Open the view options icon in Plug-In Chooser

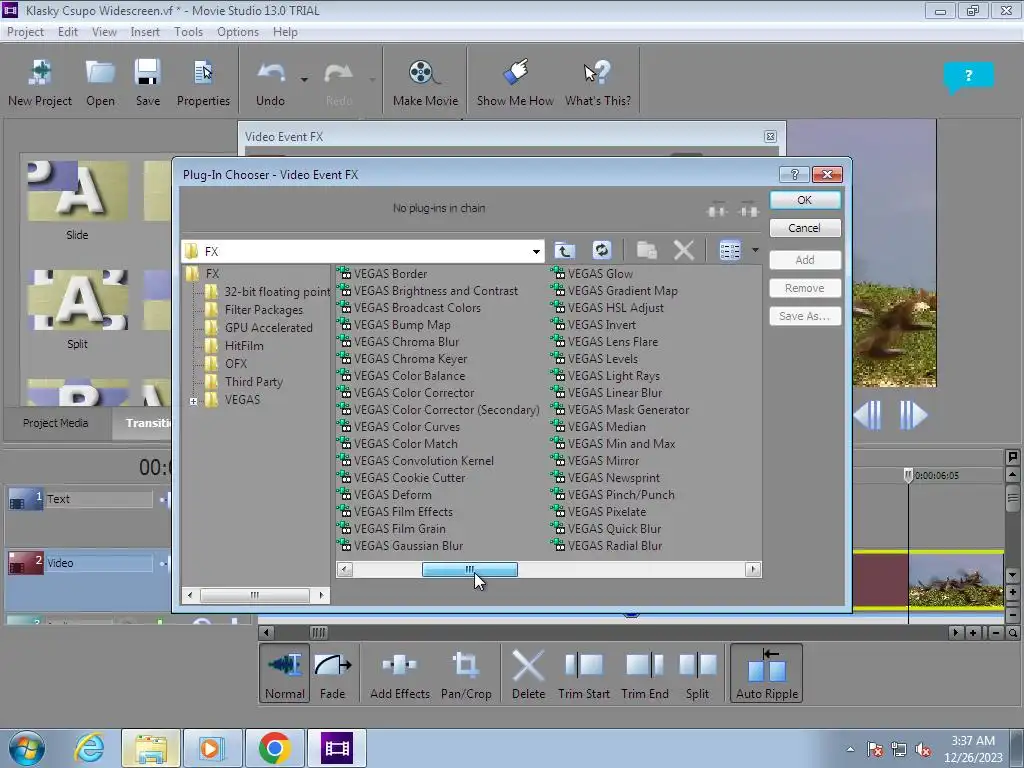tap(730, 250)
